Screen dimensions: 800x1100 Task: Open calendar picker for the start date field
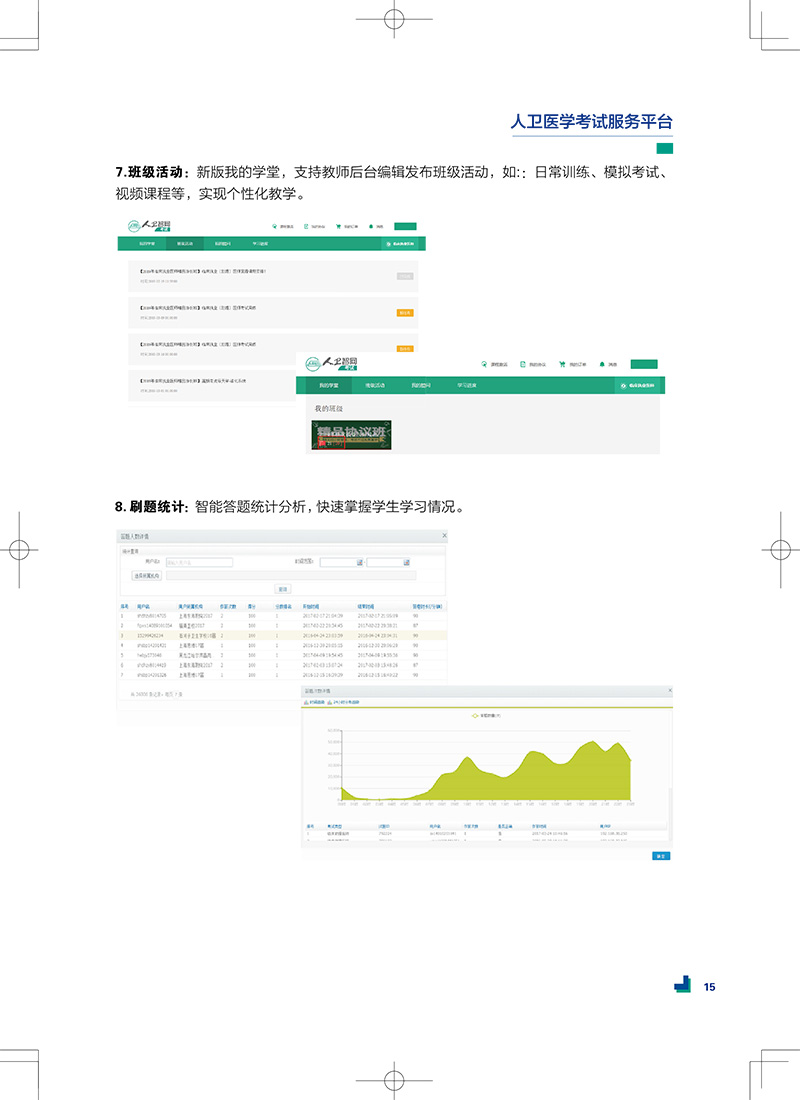coord(360,562)
